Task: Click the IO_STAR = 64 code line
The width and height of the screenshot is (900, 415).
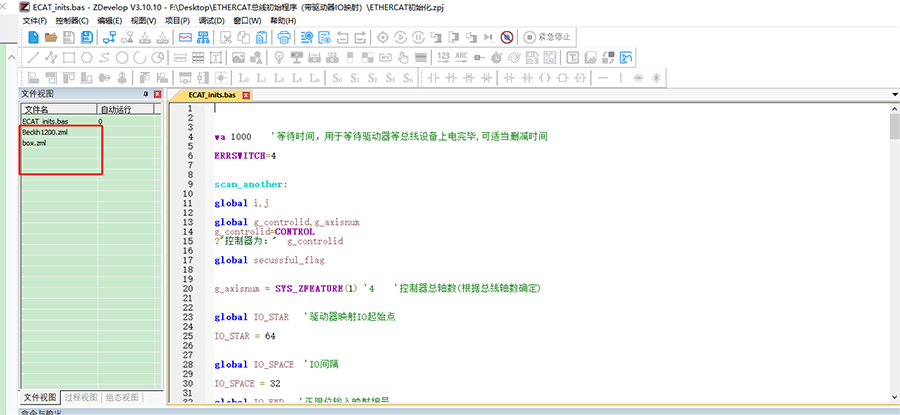Action: click(x=245, y=336)
